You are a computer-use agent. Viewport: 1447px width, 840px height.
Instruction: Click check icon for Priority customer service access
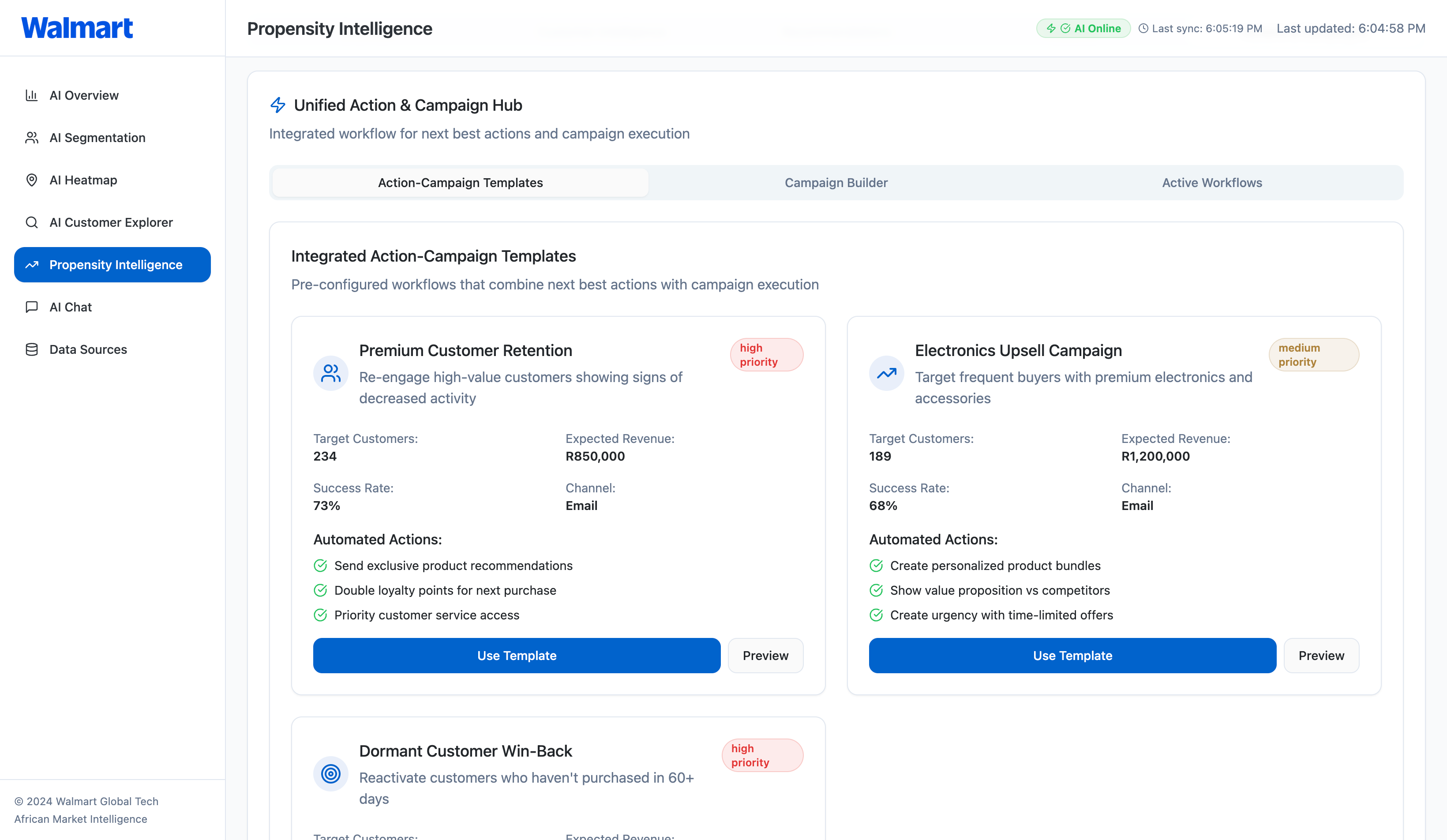pyautogui.click(x=320, y=615)
